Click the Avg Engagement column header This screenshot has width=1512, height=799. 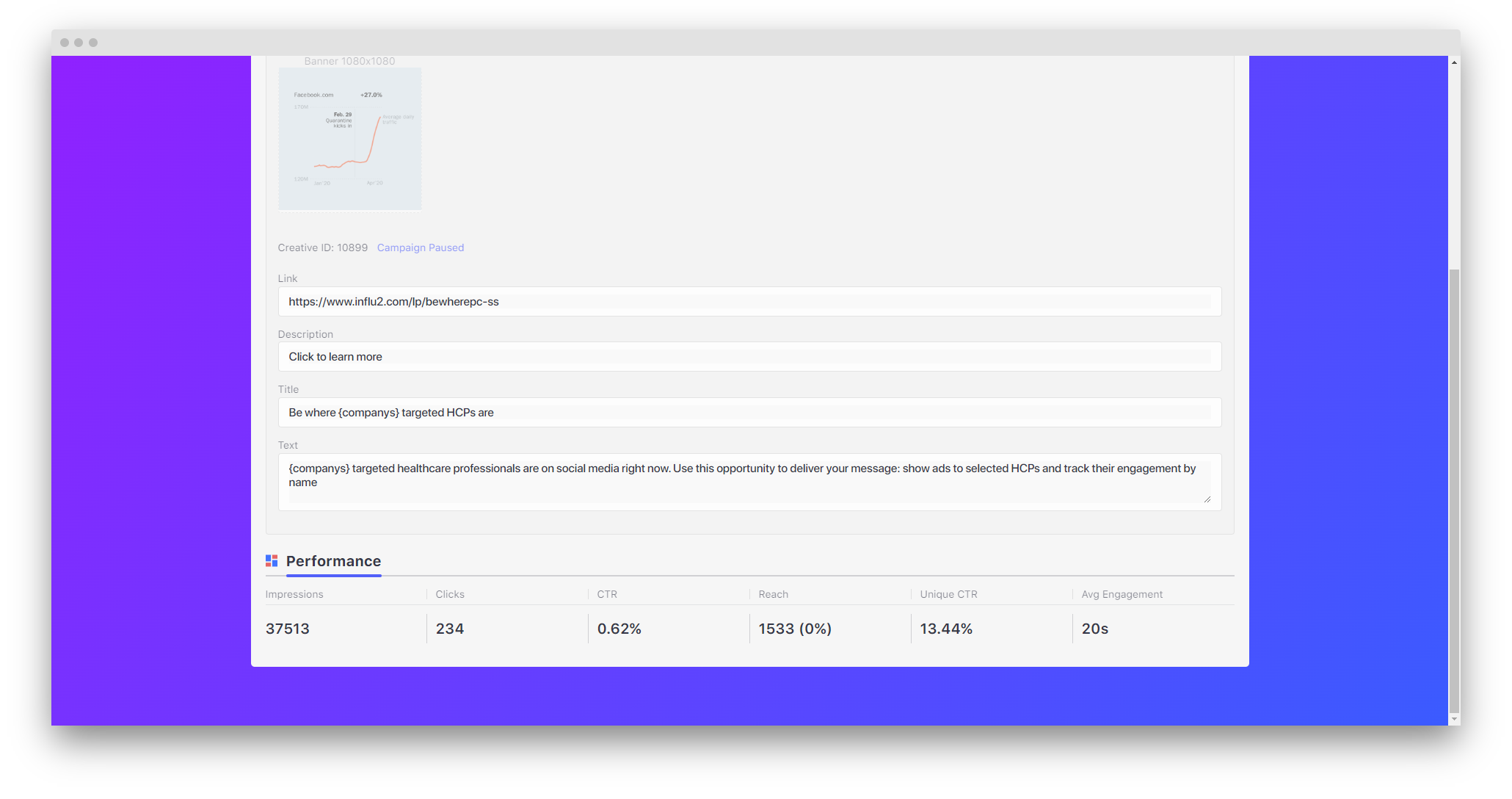pos(1122,594)
